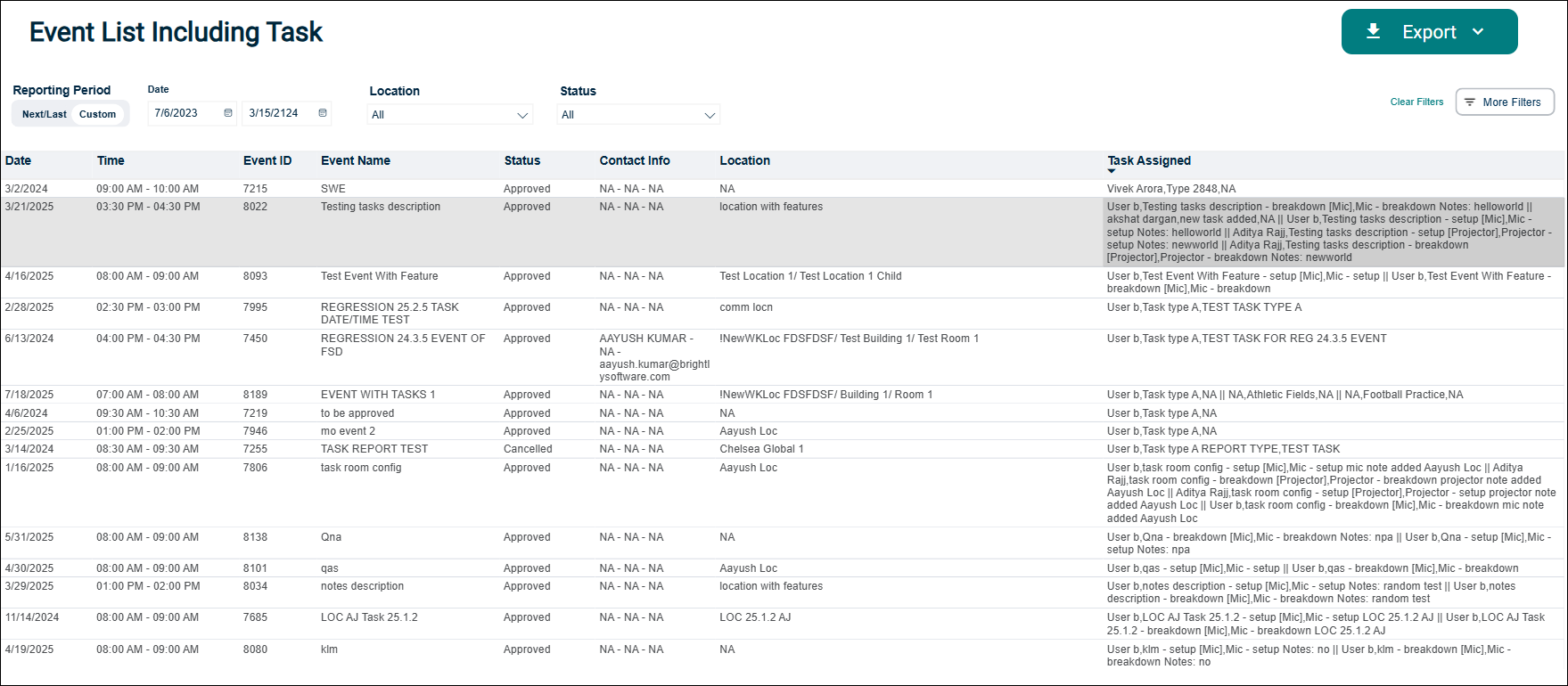Image resolution: width=1568 pixels, height=686 pixels.
Task: Click Testing tasks description event name
Action: 381,207
